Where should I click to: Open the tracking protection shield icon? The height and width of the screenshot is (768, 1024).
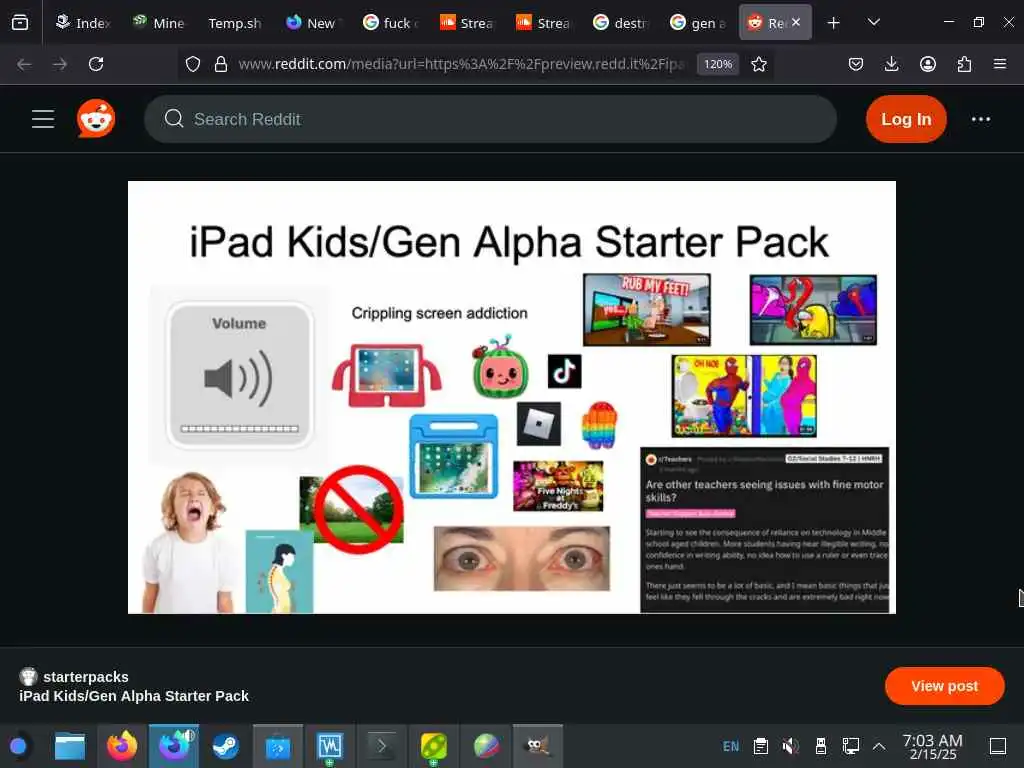(x=193, y=64)
